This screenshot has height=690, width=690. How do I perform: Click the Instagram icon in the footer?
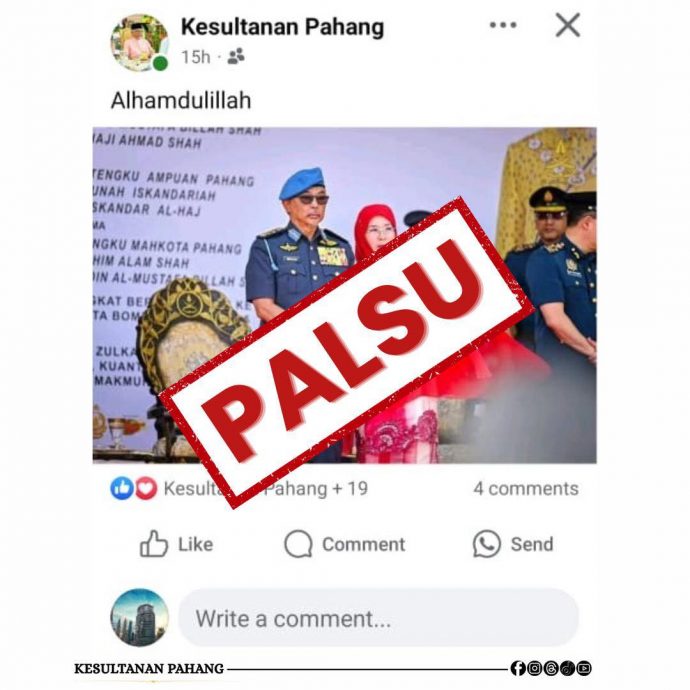534,668
